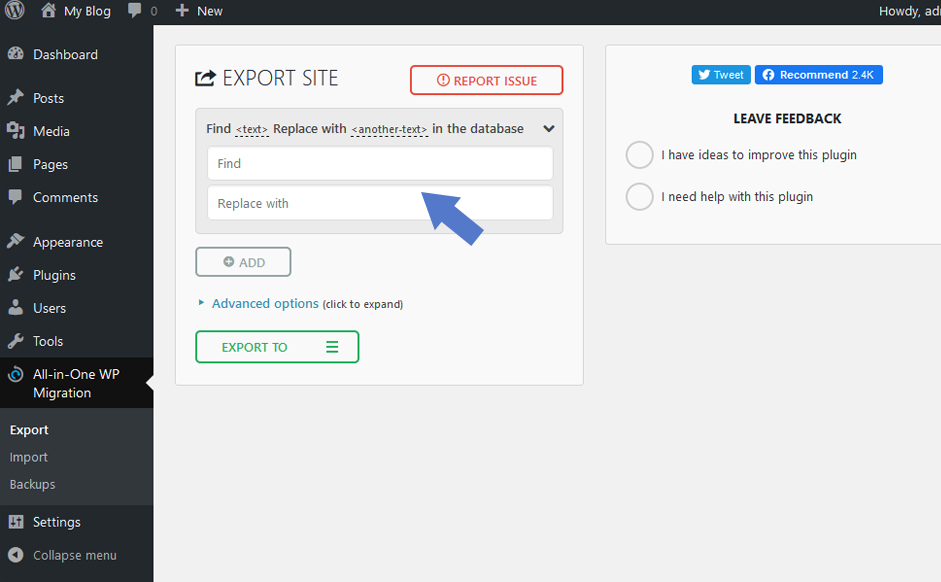Click the Dashboard gauge icon
941x582 pixels.
16,54
